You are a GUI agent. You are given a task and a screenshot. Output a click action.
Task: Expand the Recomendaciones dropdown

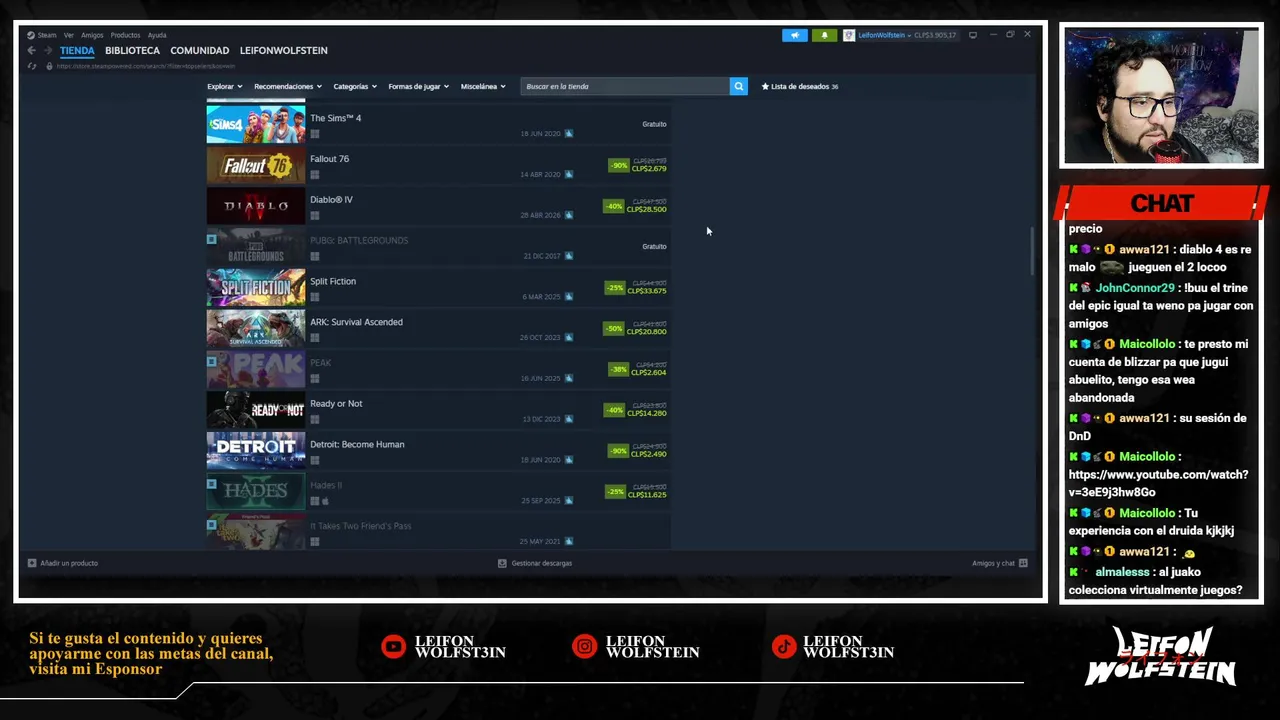pyautogui.click(x=287, y=86)
